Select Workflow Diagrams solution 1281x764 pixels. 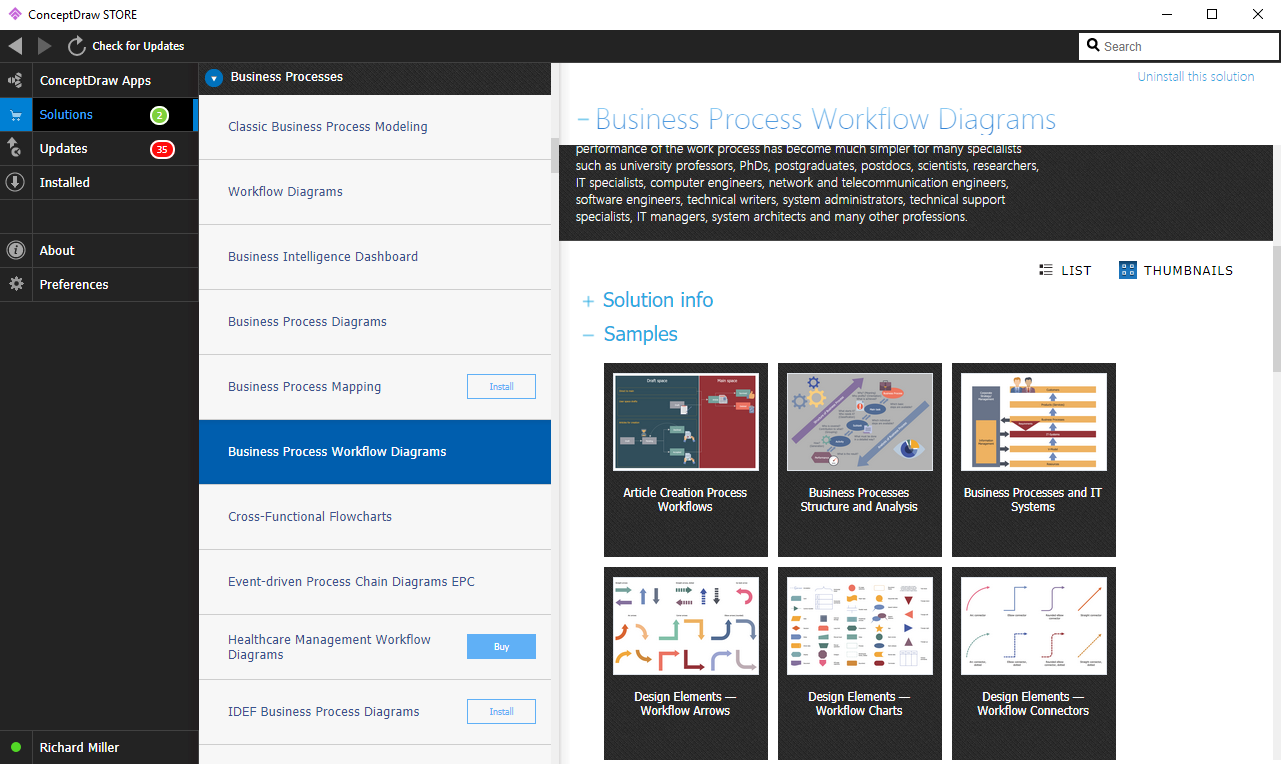coord(375,192)
